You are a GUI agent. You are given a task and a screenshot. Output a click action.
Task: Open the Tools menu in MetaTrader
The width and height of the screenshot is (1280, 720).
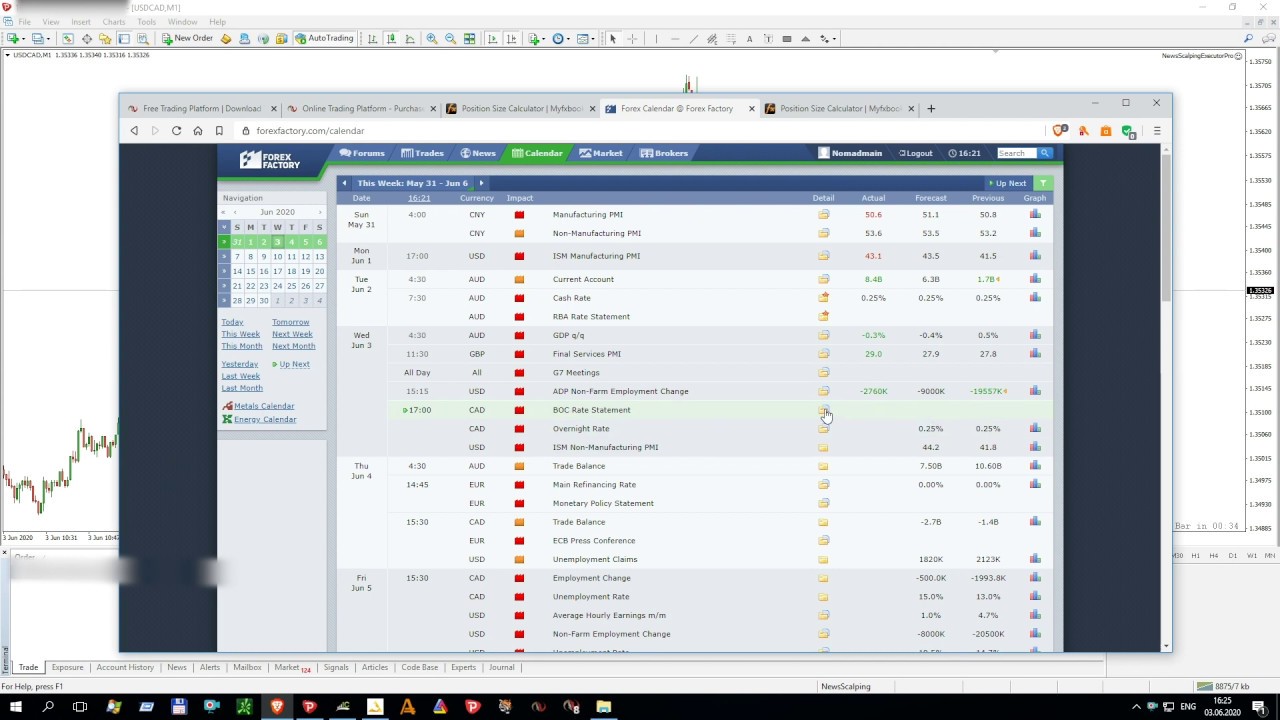point(146,22)
